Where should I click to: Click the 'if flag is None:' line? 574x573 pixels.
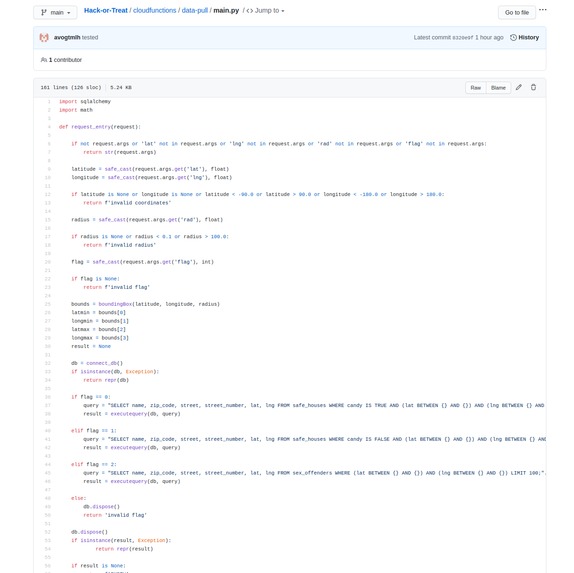(95, 278)
